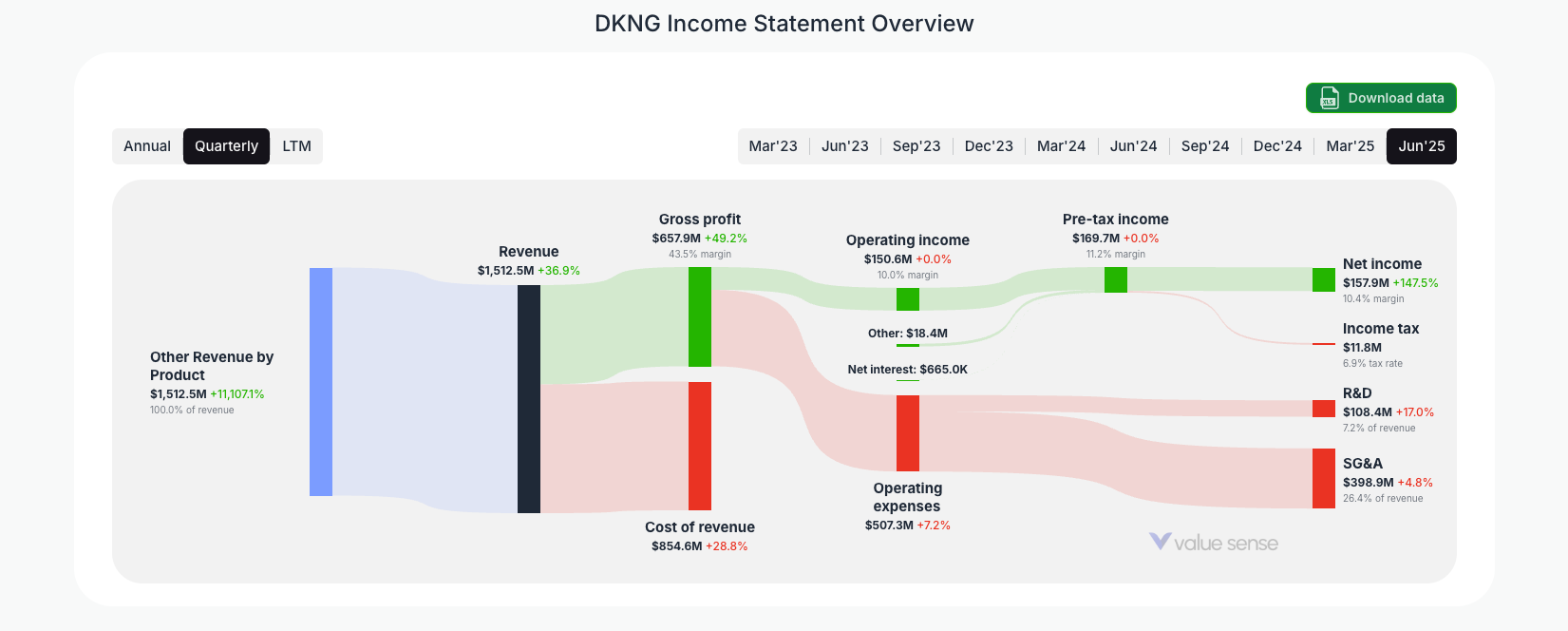Select the Sep'23 quarter

pyautogui.click(x=916, y=146)
